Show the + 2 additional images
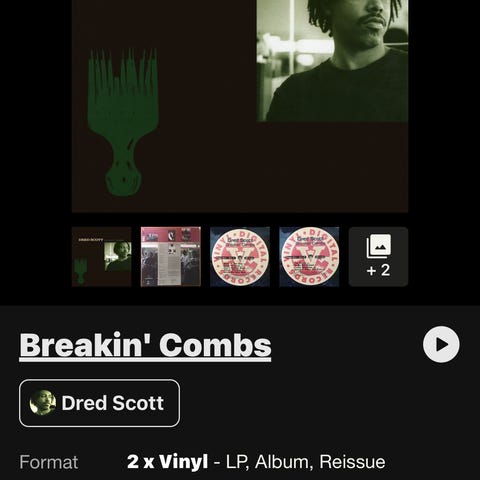The height and width of the screenshot is (480, 480). pyautogui.click(x=378, y=257)
